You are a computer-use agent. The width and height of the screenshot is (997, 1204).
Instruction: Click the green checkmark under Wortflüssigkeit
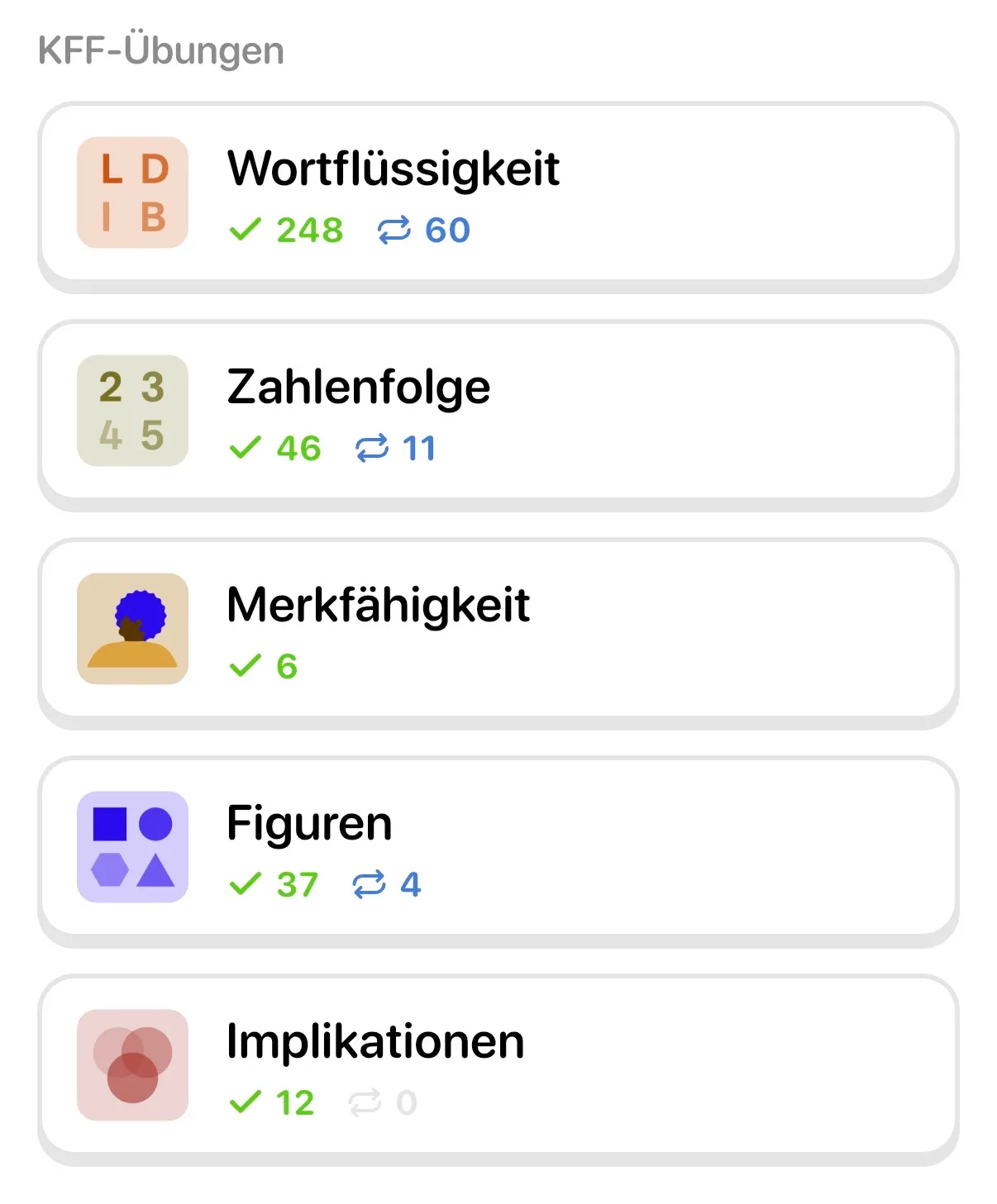tap(245, 230)
